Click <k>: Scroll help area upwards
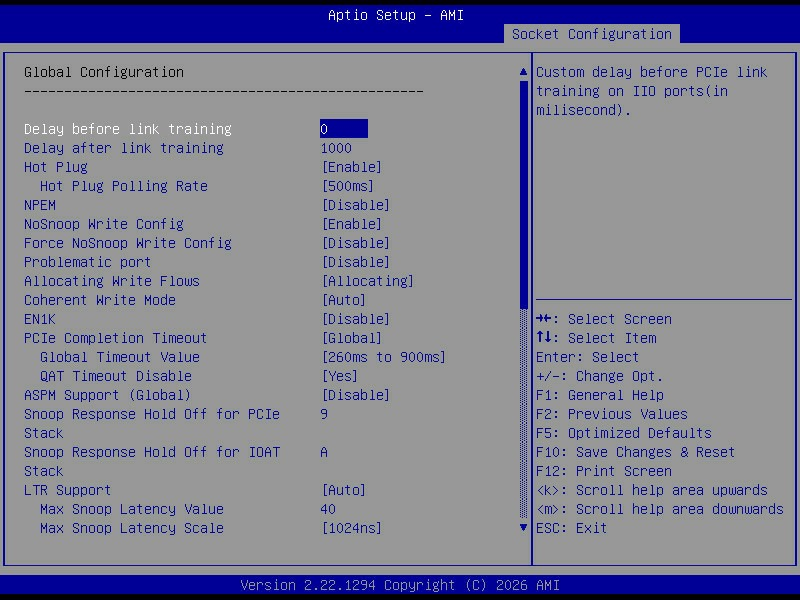 [x=652, y=490]
